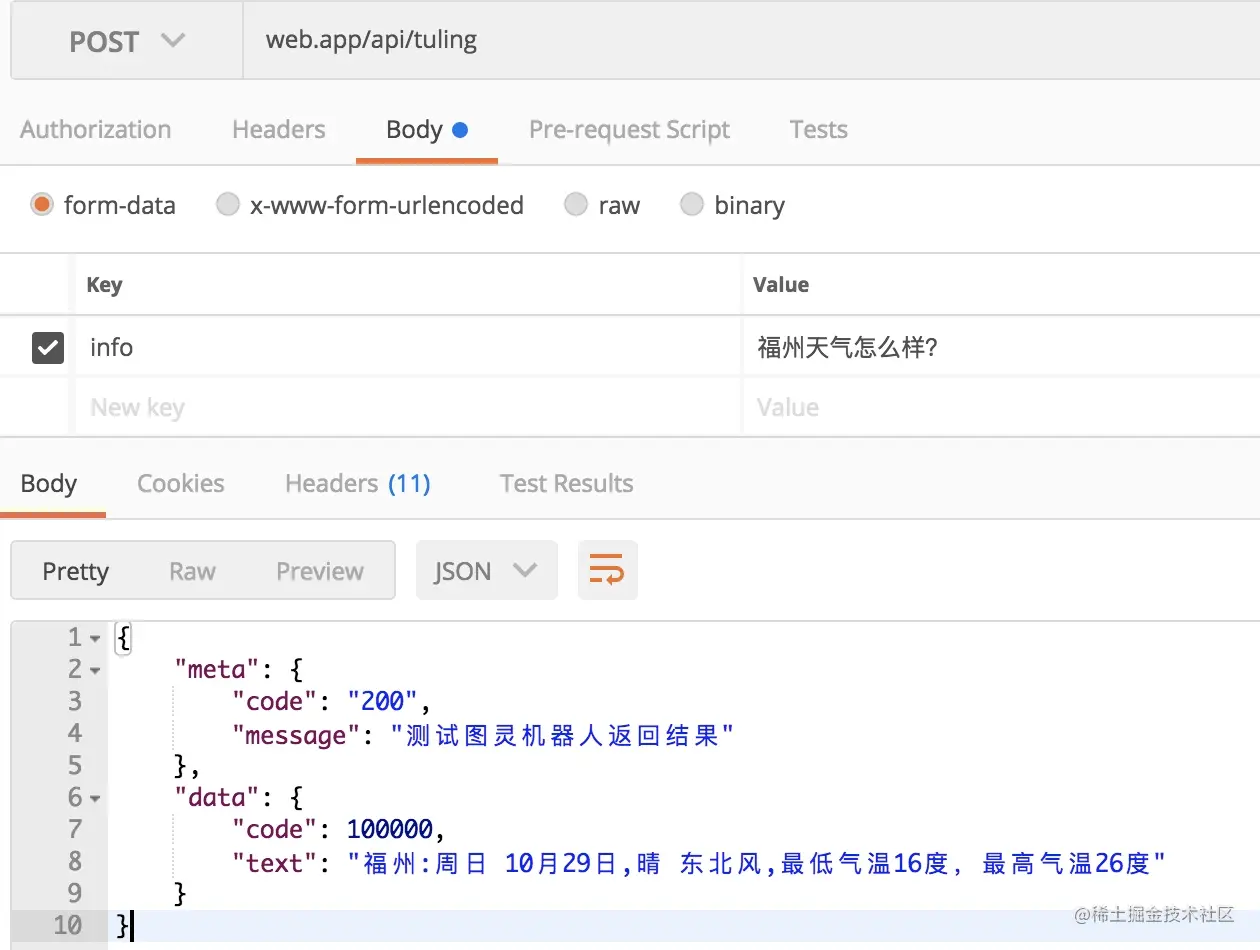The width and height of the screenshot is (1260, 950).
Task: Click the 100000 code value
Action: [x=389, y=829]
